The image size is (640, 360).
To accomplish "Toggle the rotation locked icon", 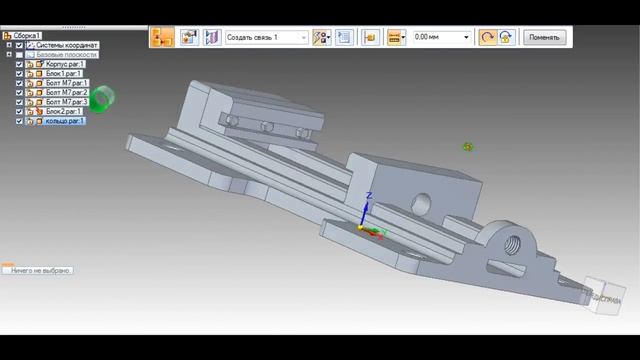I will [506, 37].
